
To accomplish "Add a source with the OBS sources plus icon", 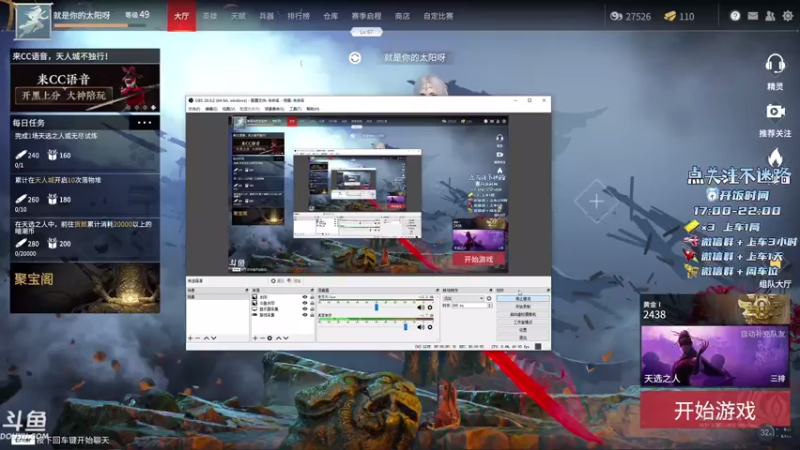I will click(x=255, y=338).
